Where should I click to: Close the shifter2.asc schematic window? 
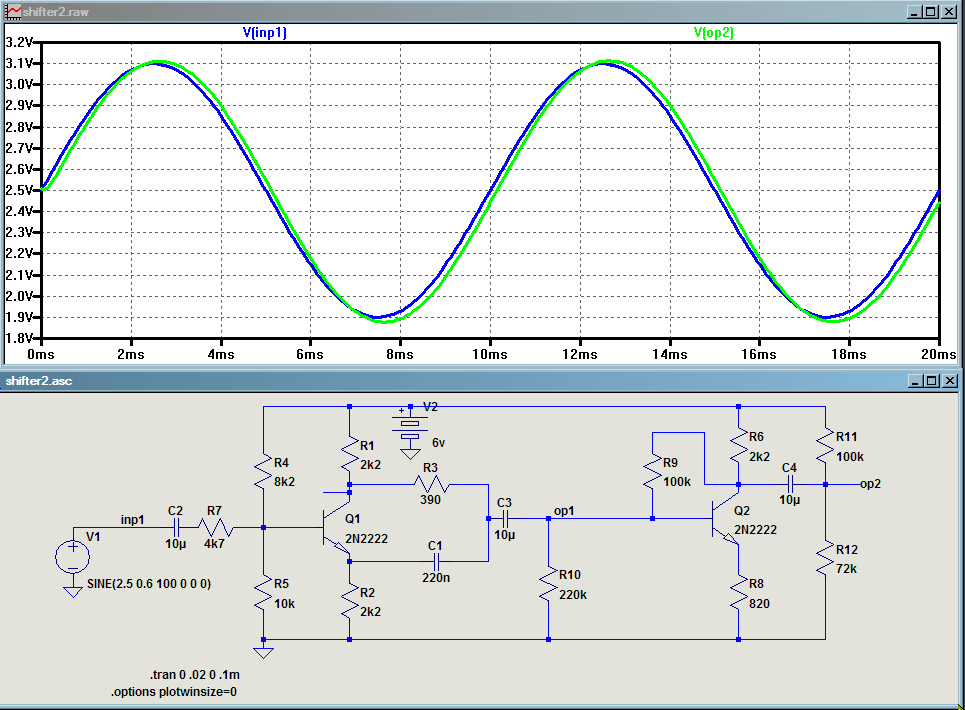point(950,381)
